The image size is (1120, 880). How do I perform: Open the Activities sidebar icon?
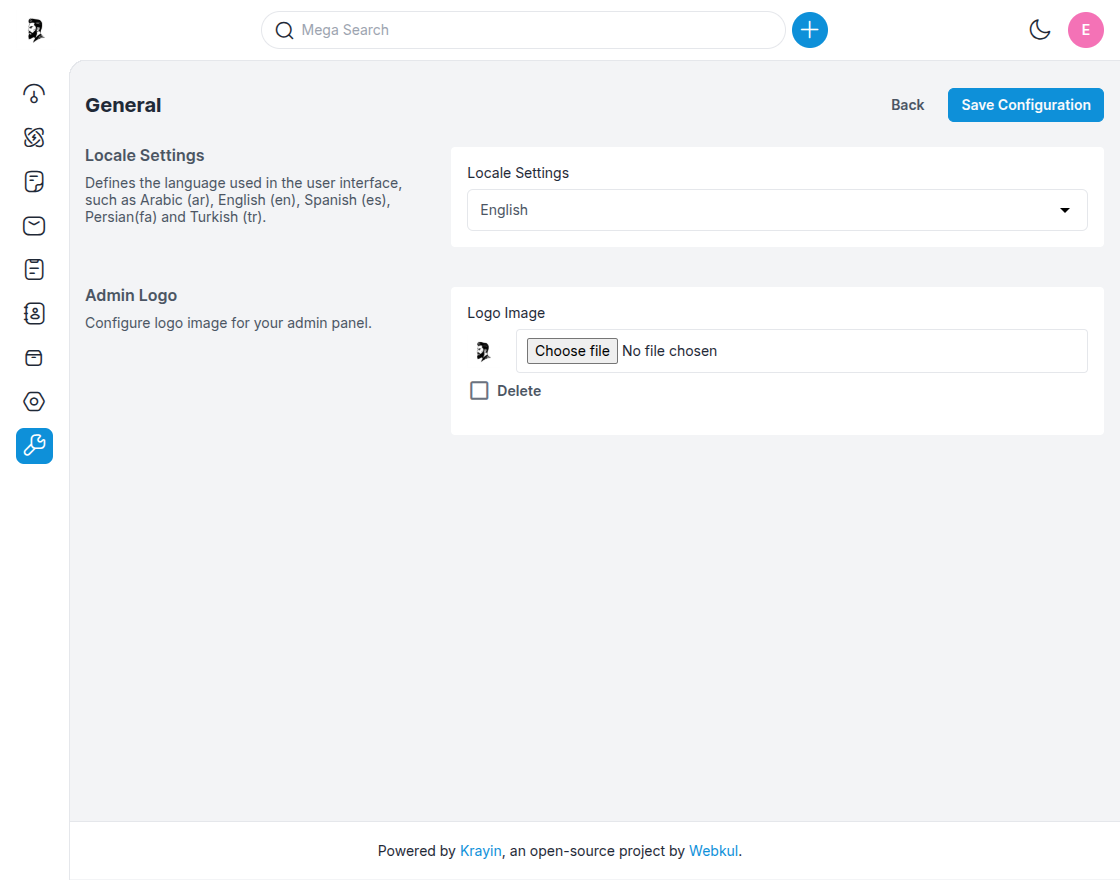tap(34, 269)
